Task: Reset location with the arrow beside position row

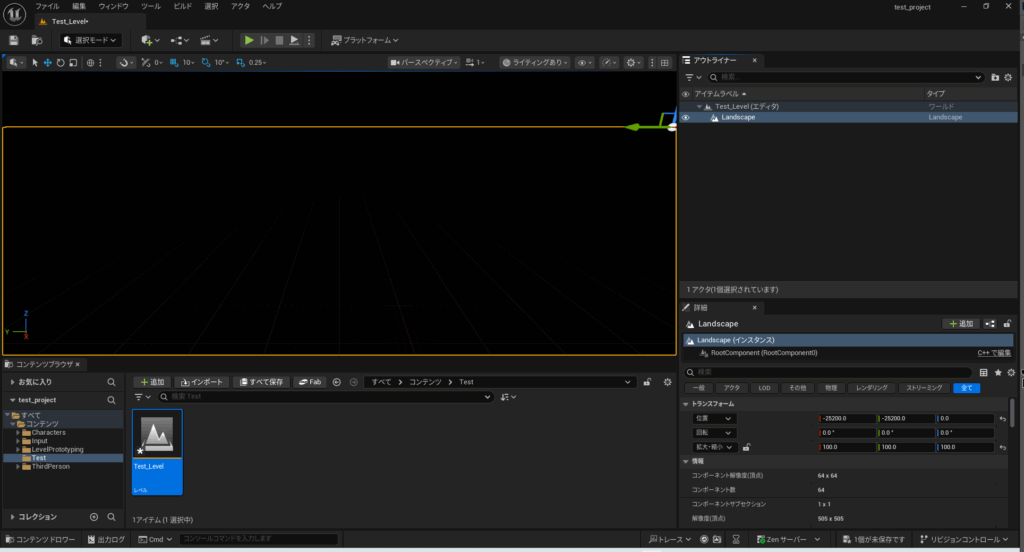Action: [x=1003, y=419]
